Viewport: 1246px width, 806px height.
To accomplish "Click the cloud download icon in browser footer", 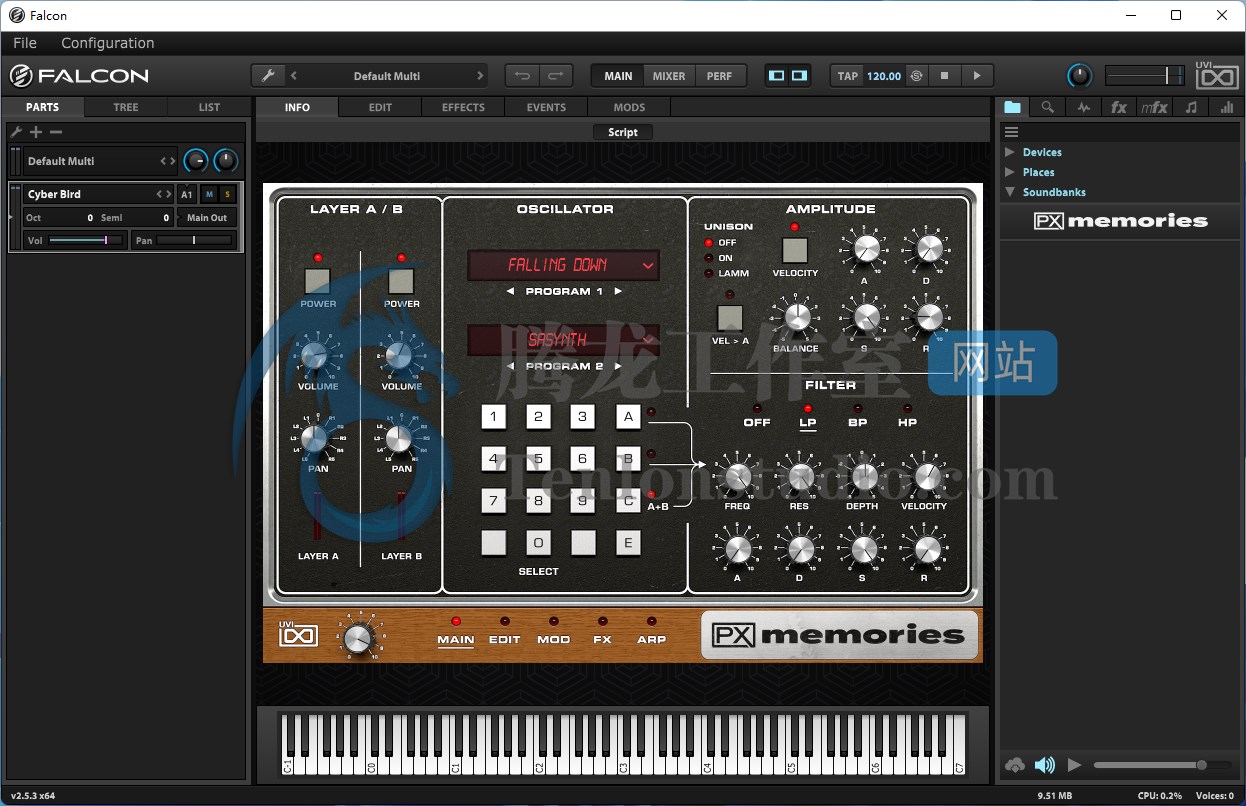I will pos(1015,765).
